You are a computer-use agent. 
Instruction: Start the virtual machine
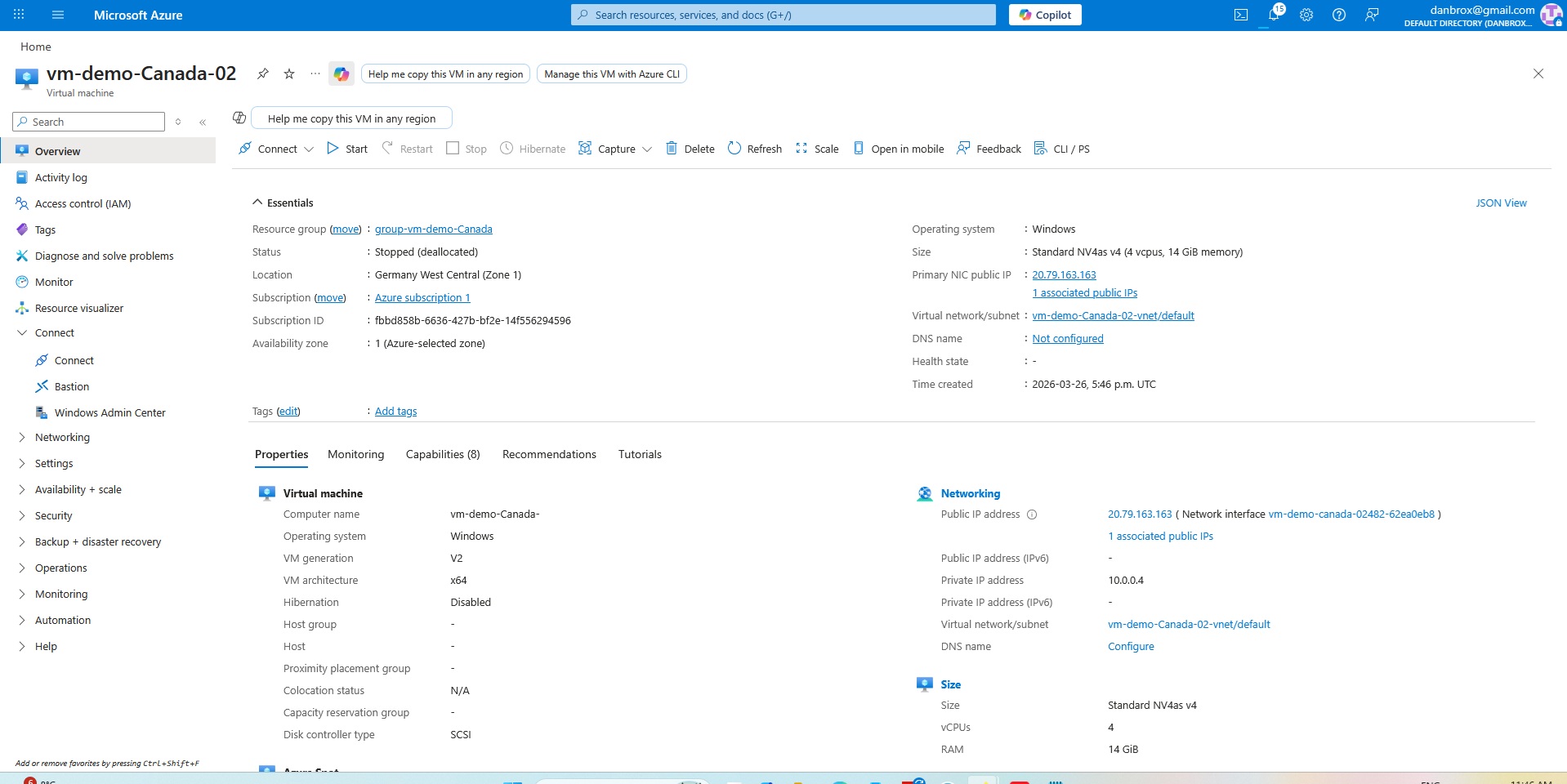click(x=347, y=149)
